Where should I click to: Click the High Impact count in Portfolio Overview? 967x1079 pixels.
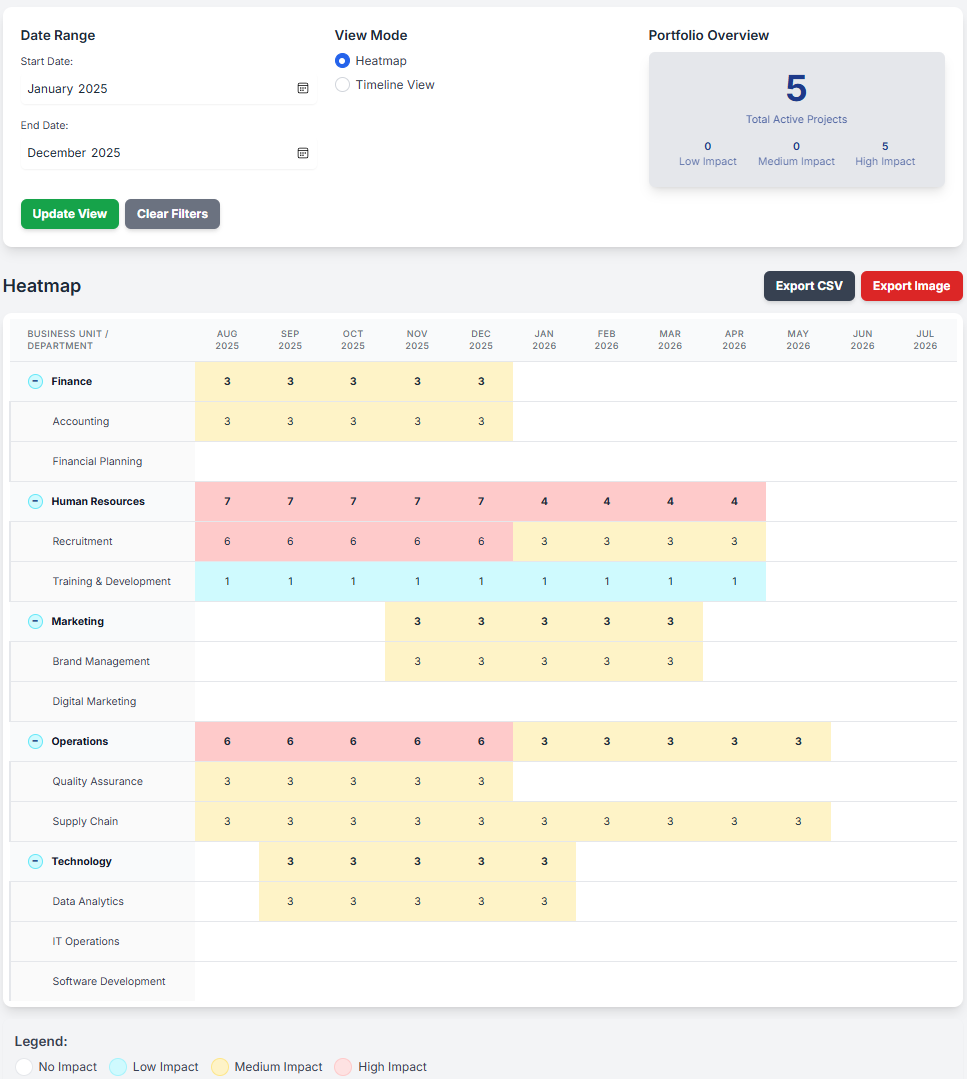point(885,146)
